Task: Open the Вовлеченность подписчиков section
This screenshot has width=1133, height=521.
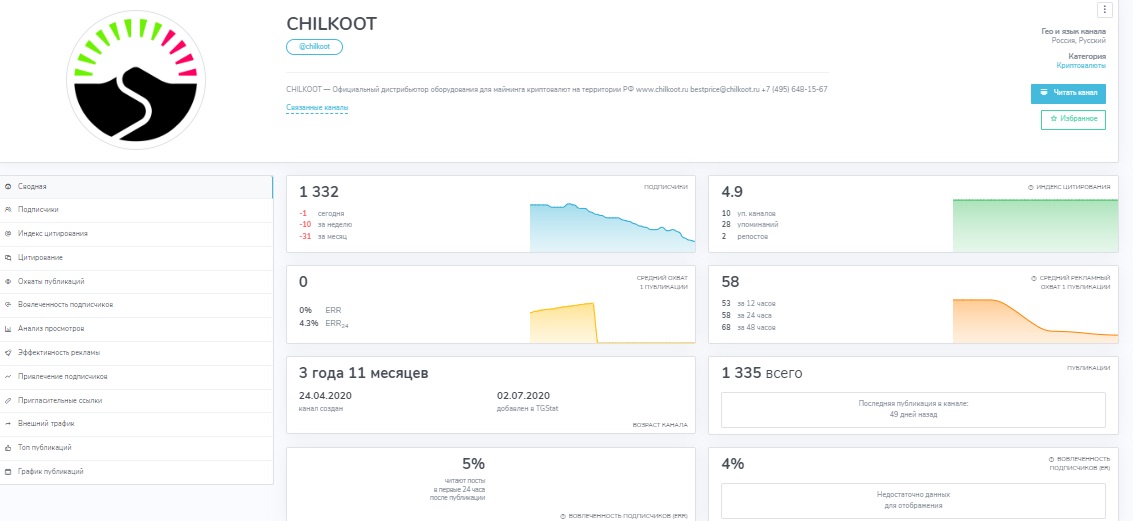Action: click(136, 305)
